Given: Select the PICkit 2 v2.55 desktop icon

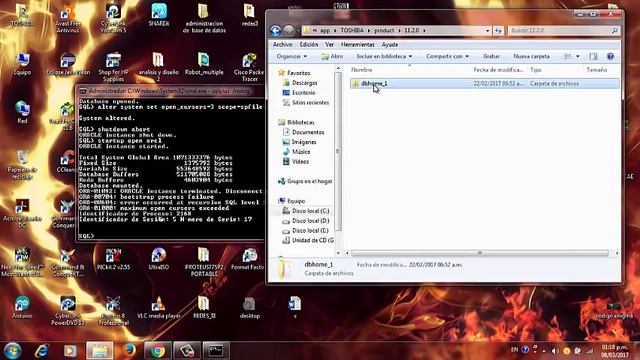Looking at the screenshot, I should click(113, 259).
